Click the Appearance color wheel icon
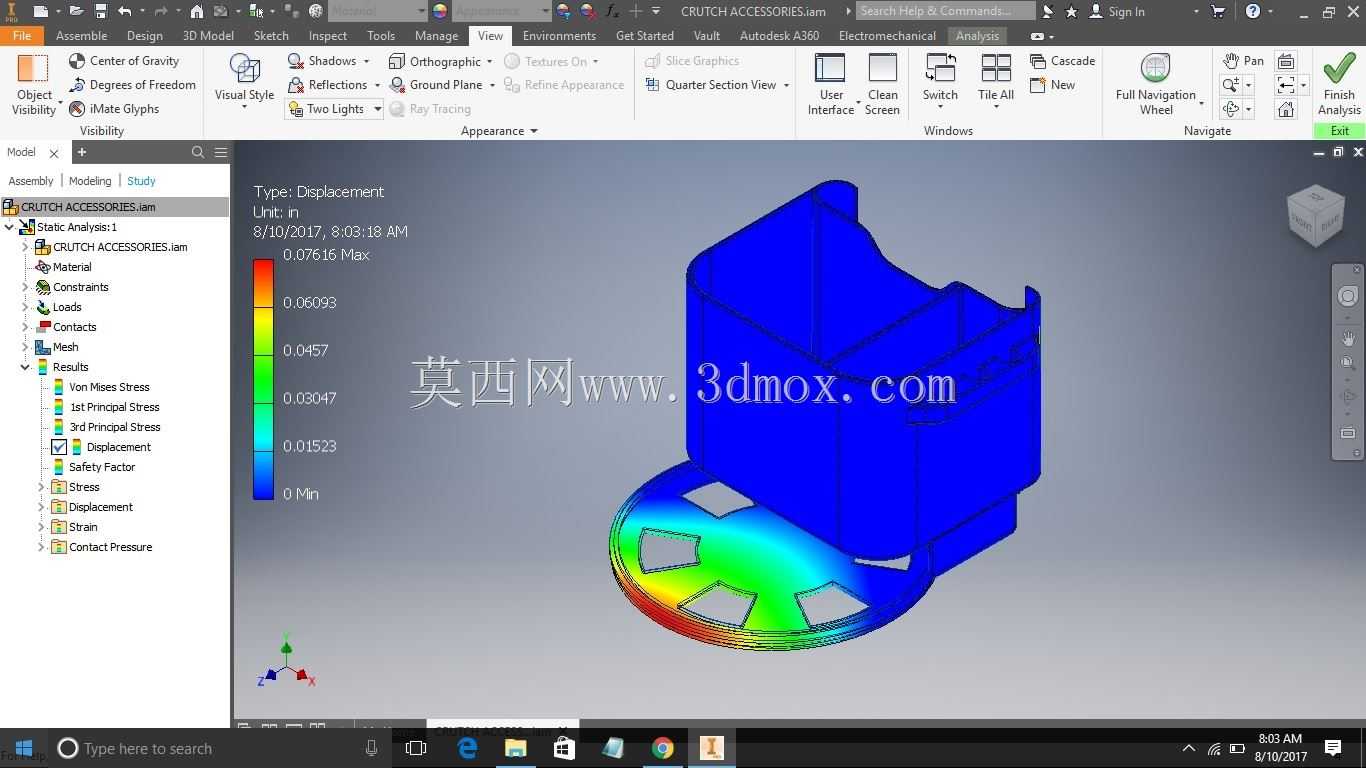 pyautogui.click(x=439, y=11)
